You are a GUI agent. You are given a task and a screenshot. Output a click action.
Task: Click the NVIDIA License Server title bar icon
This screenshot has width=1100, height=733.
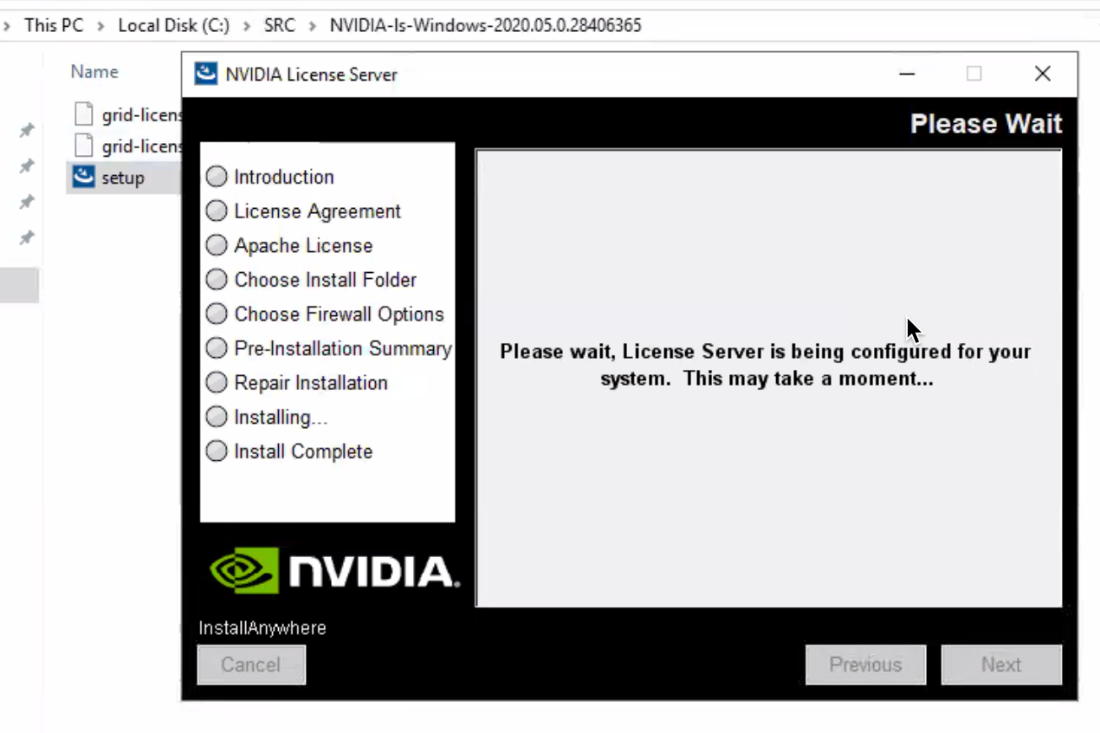tap(206, 74)
